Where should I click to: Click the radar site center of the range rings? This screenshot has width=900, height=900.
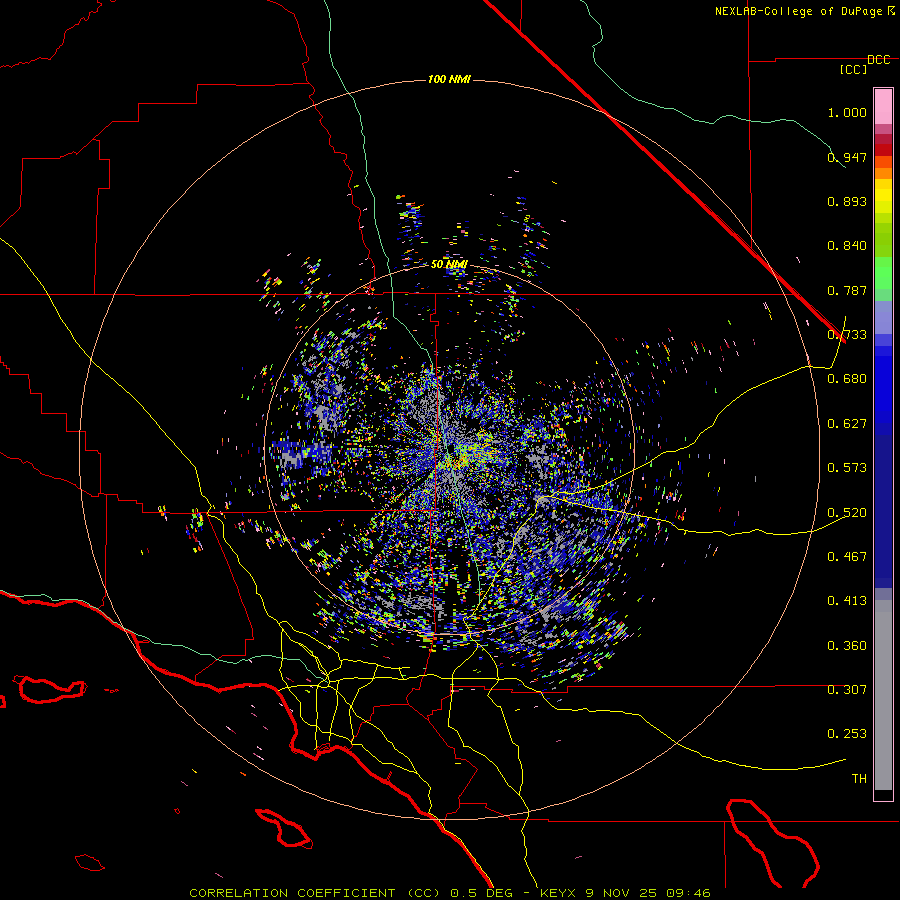449,449
